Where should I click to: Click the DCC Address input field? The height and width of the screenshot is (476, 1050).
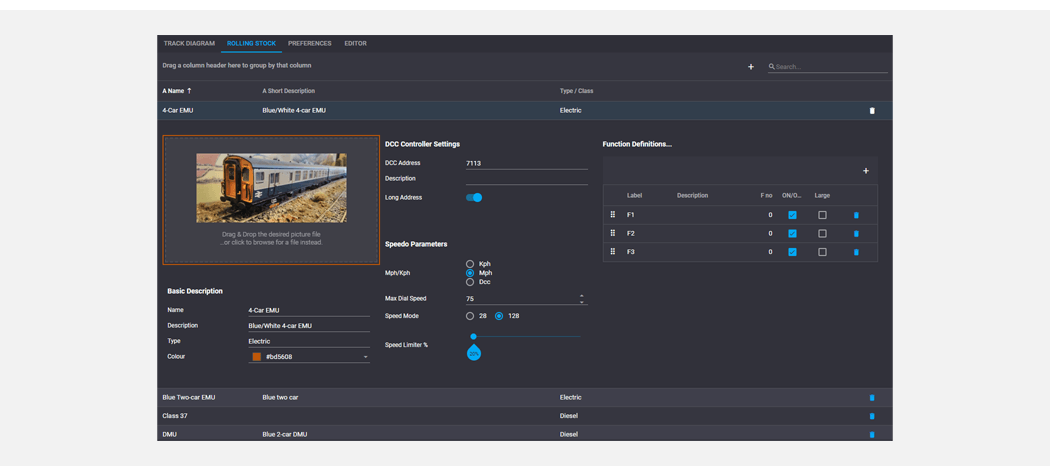coord(526,163)
